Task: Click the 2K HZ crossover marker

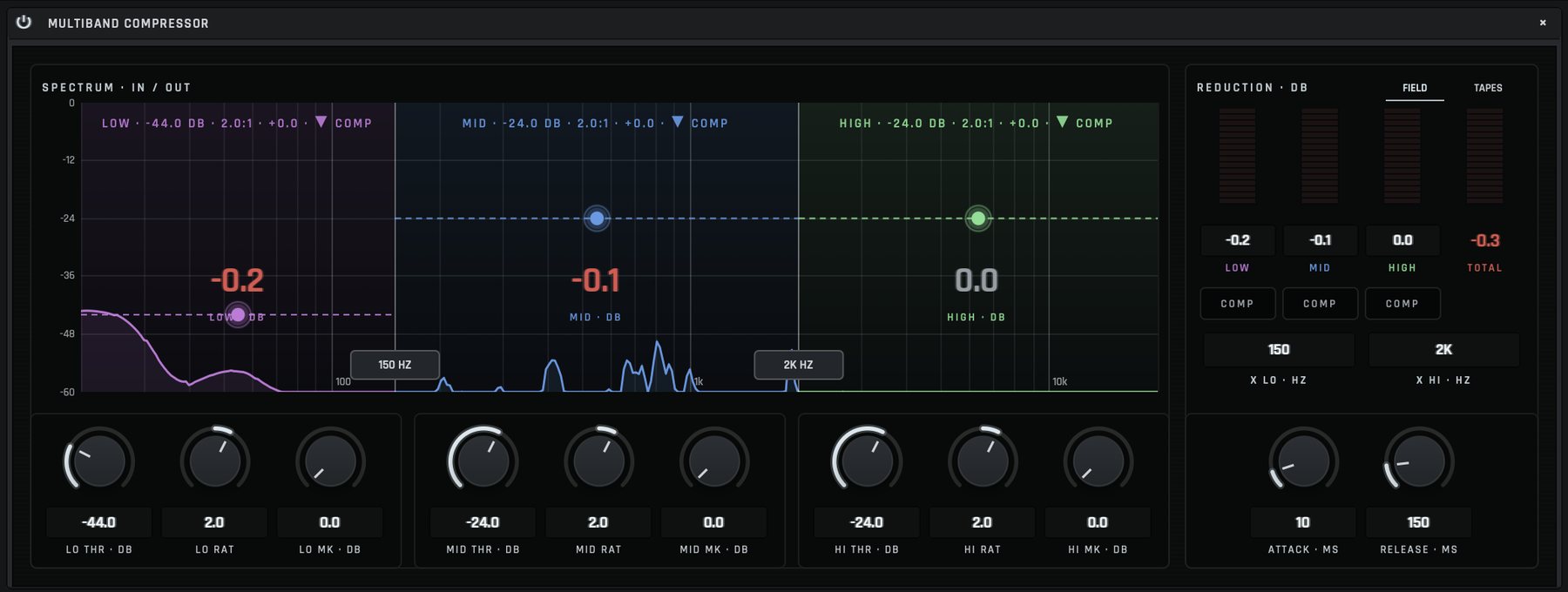Action: (x=798, y=365)
